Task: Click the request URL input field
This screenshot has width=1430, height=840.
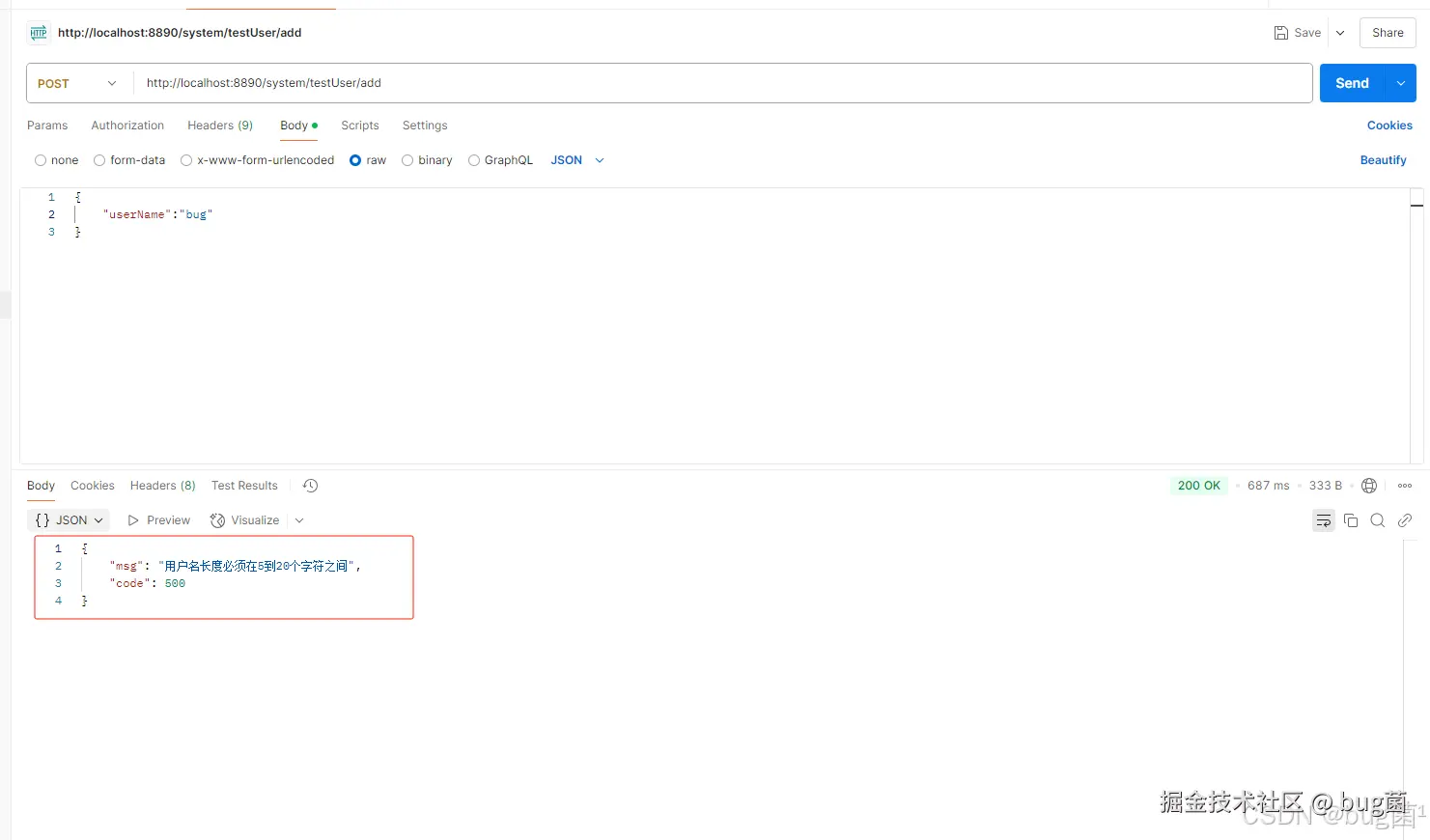Action: tap(722, 83)
